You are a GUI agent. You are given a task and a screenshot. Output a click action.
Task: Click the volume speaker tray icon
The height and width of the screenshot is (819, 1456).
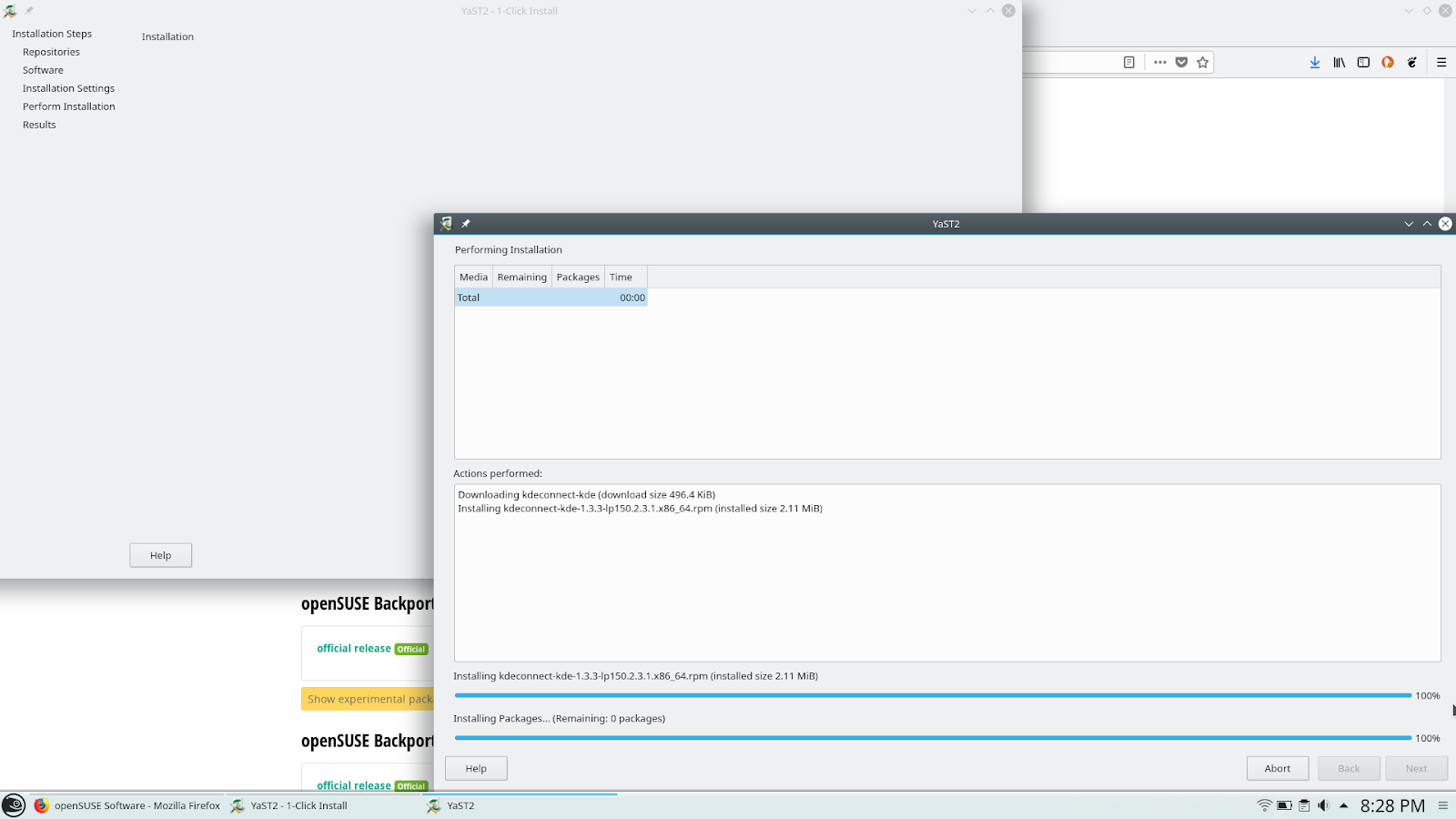[1323, 805]
